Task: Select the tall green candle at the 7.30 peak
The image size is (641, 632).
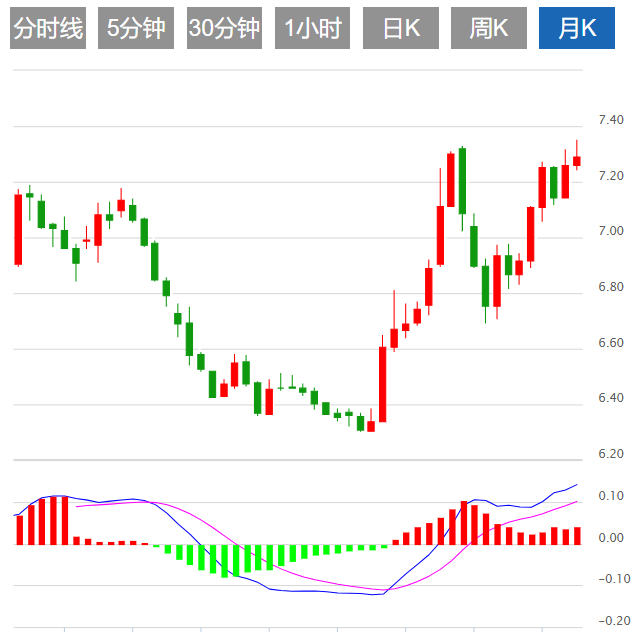Action: 462,181
